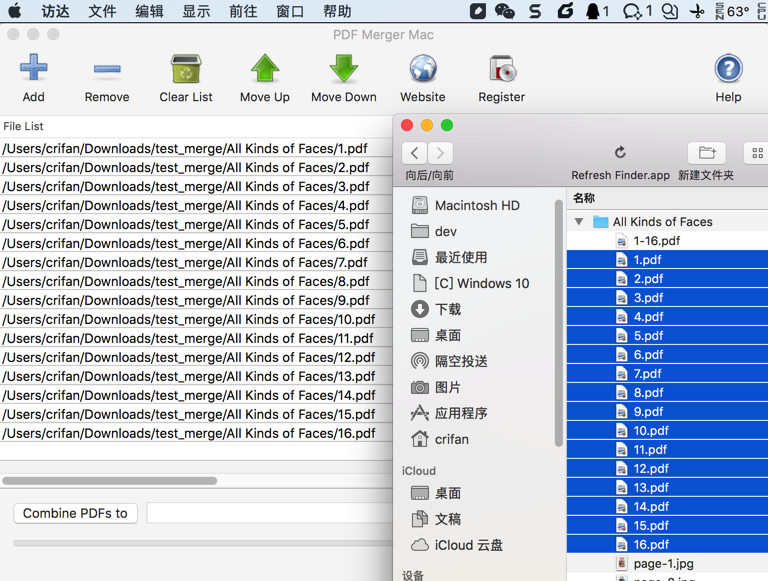This screenshot has height=581, width=768.
Task: Select File List entry ending 10.pdf
Action: (x=196, y=319)
